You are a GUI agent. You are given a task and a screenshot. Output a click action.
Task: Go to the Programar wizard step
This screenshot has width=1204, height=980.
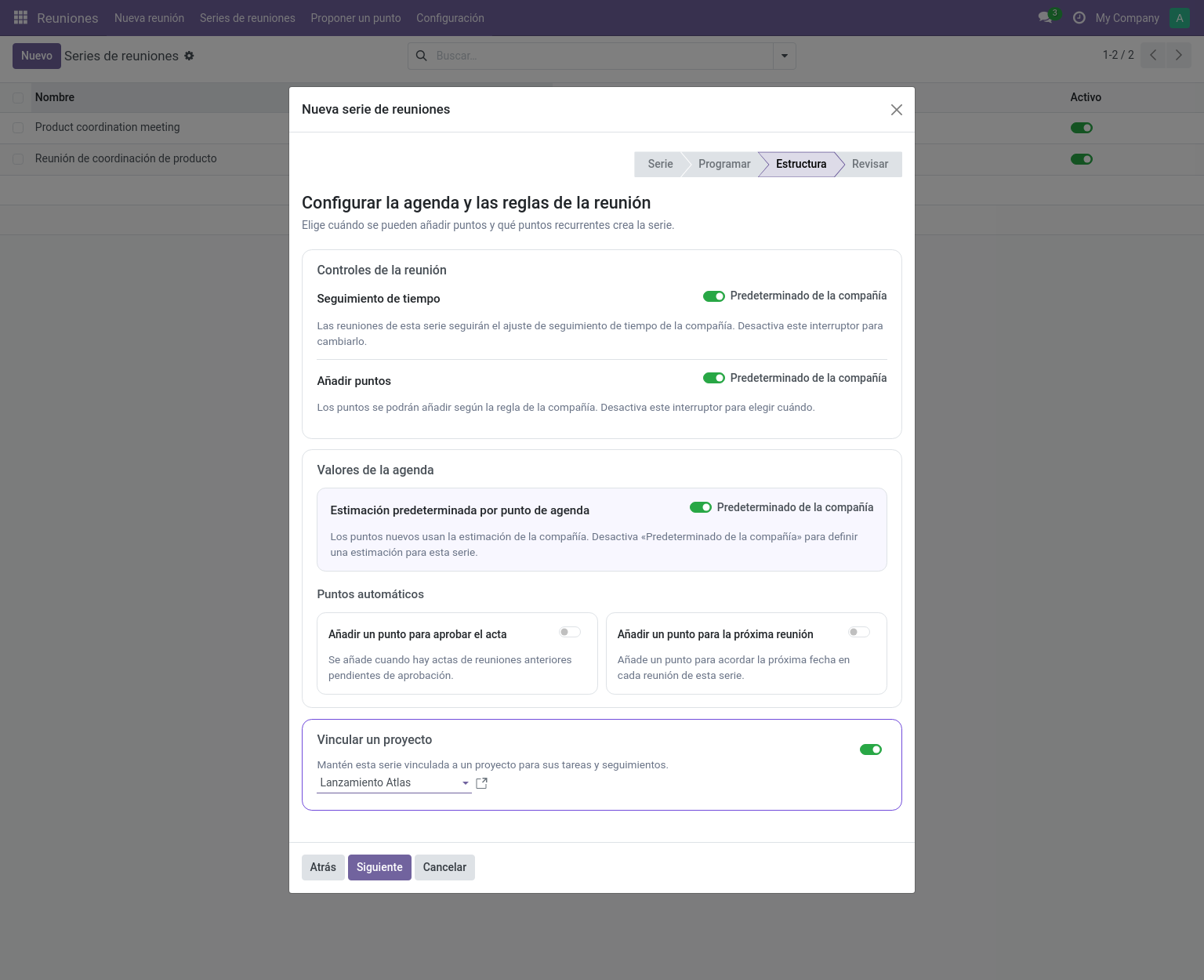point(724,164)
